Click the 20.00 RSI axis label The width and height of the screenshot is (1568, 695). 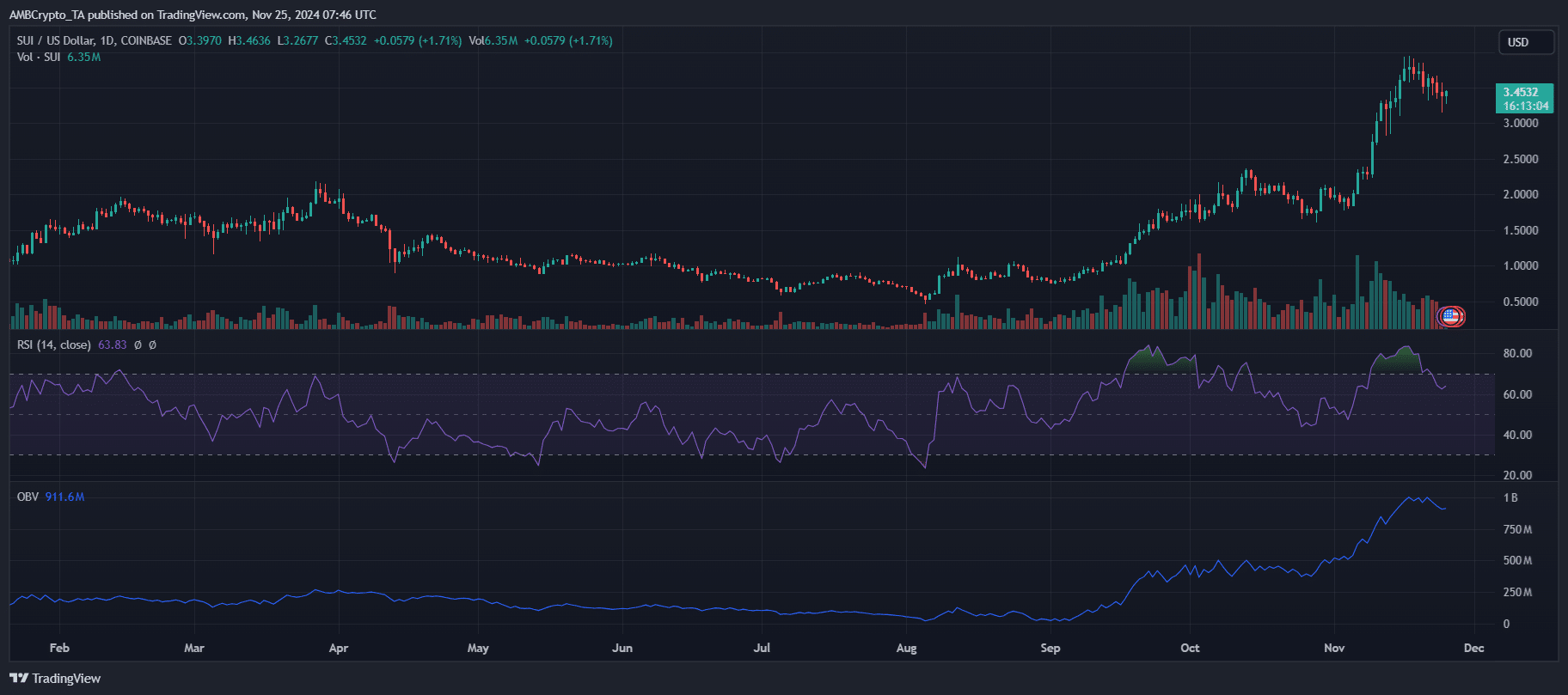pyautogui.click(x=1517, y=475)
